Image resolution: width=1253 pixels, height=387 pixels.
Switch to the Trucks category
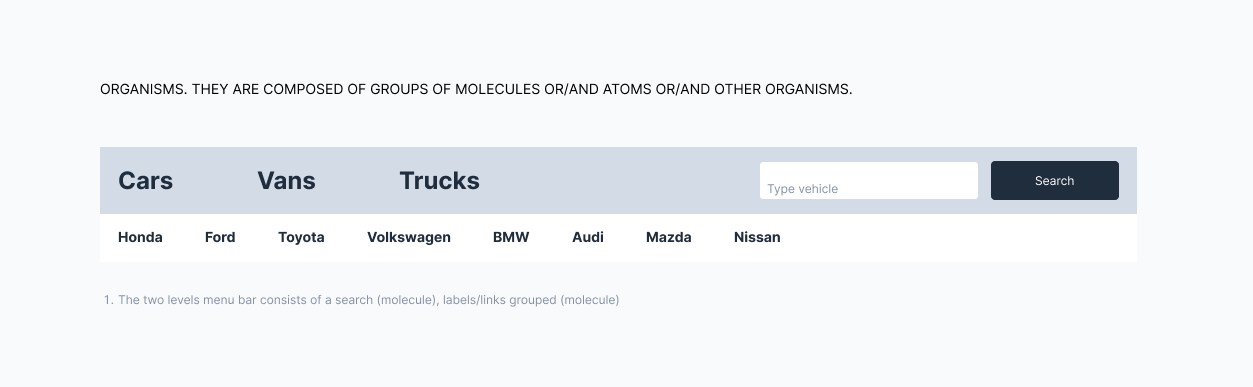[x=439, y=181]
